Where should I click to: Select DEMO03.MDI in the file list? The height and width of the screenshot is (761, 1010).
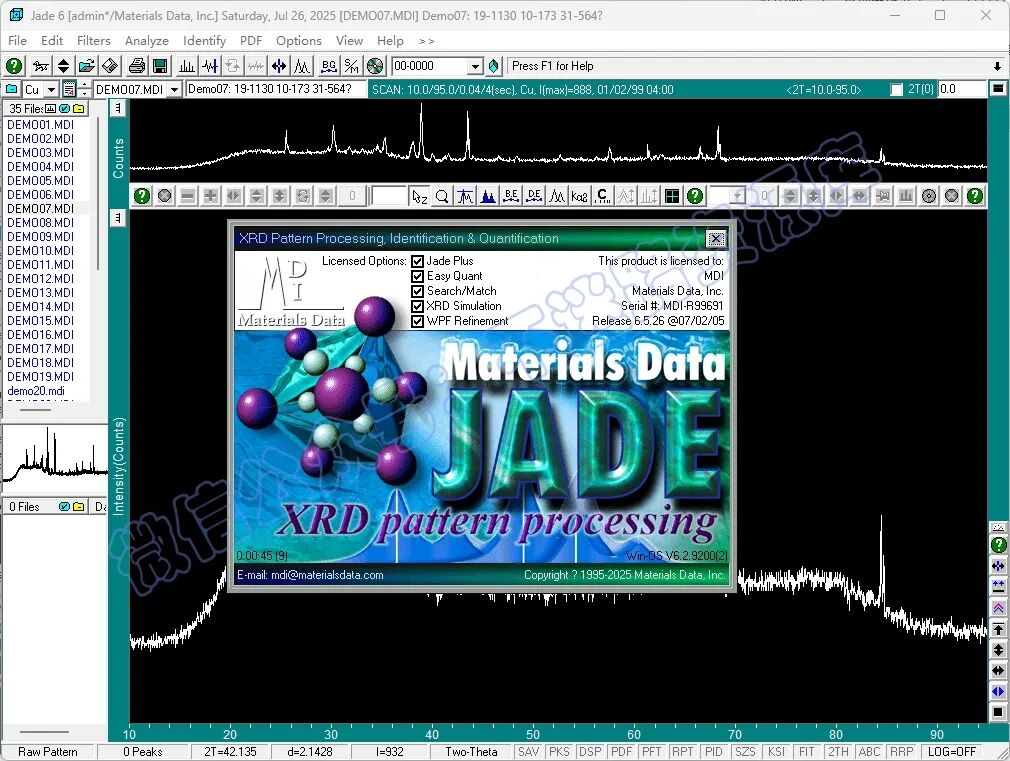[41, 153]
